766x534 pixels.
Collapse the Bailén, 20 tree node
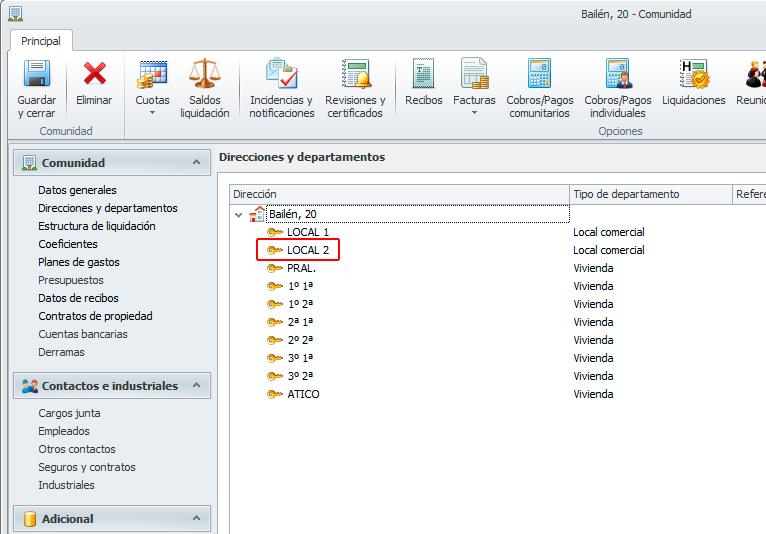tap(238, 214)
